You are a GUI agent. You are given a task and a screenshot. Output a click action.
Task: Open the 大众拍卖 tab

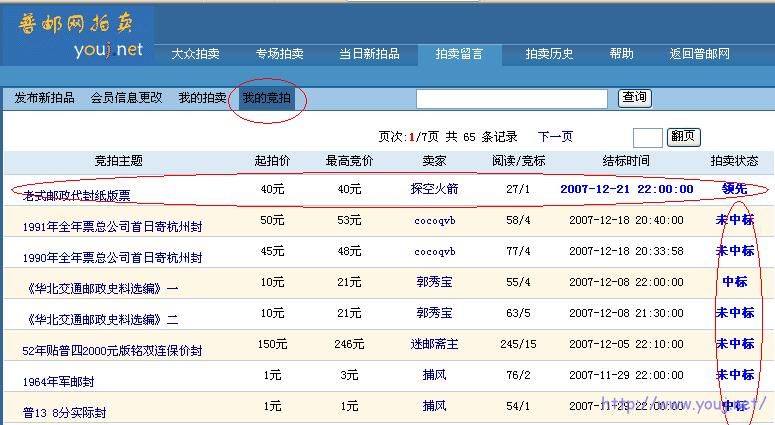(x=195, y=54)
